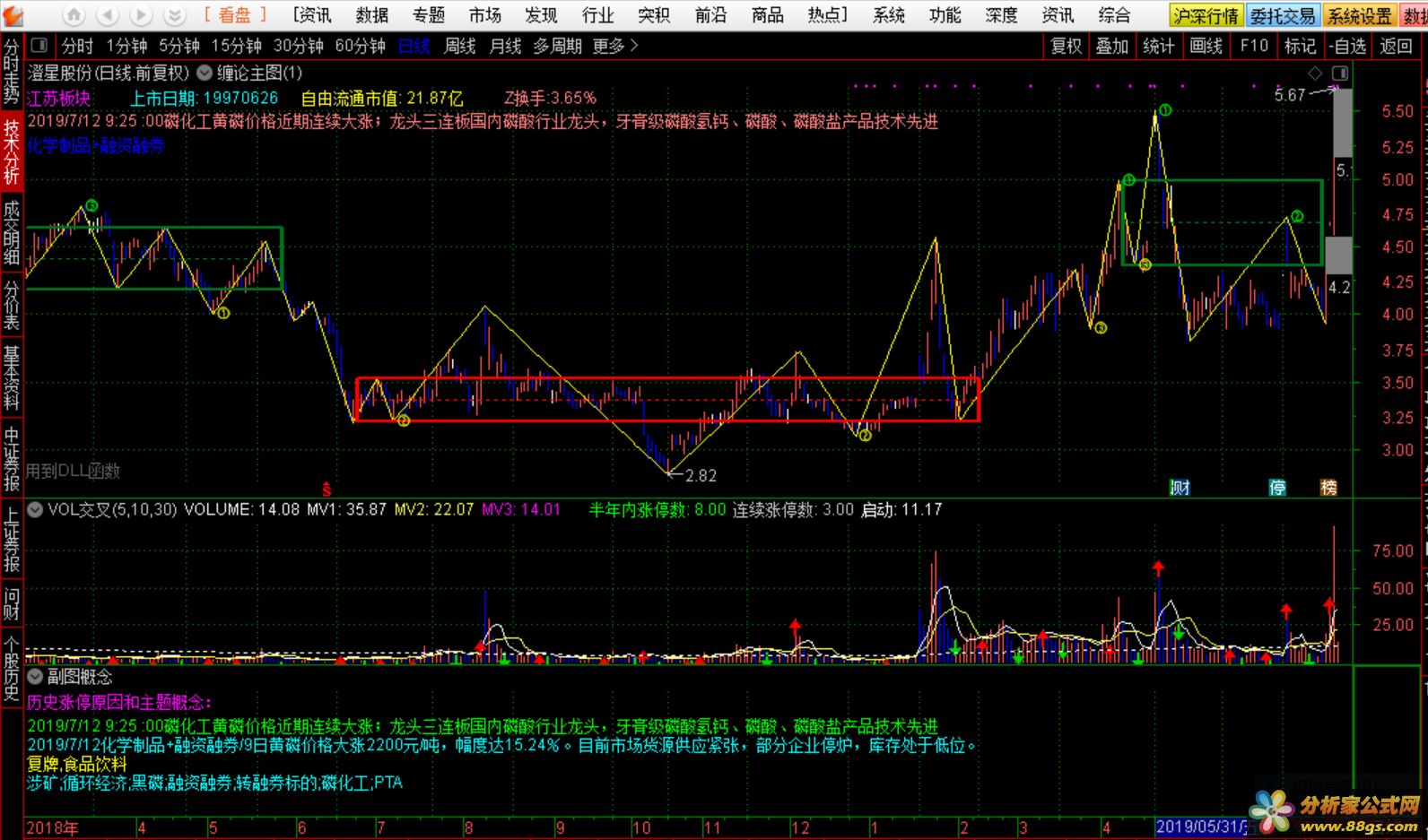Open the 资讯 menu next to 看盘
The width and height of the screenshot is (1428, 840).
point(312,15)
